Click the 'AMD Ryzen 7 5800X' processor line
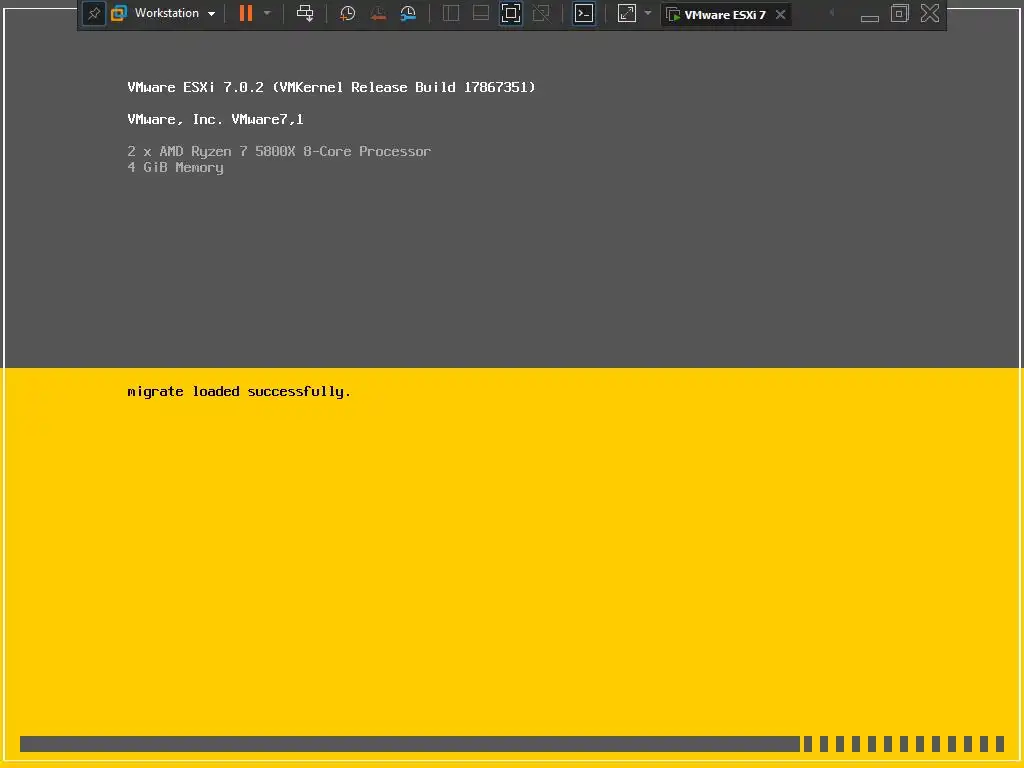 pos(279,152)
